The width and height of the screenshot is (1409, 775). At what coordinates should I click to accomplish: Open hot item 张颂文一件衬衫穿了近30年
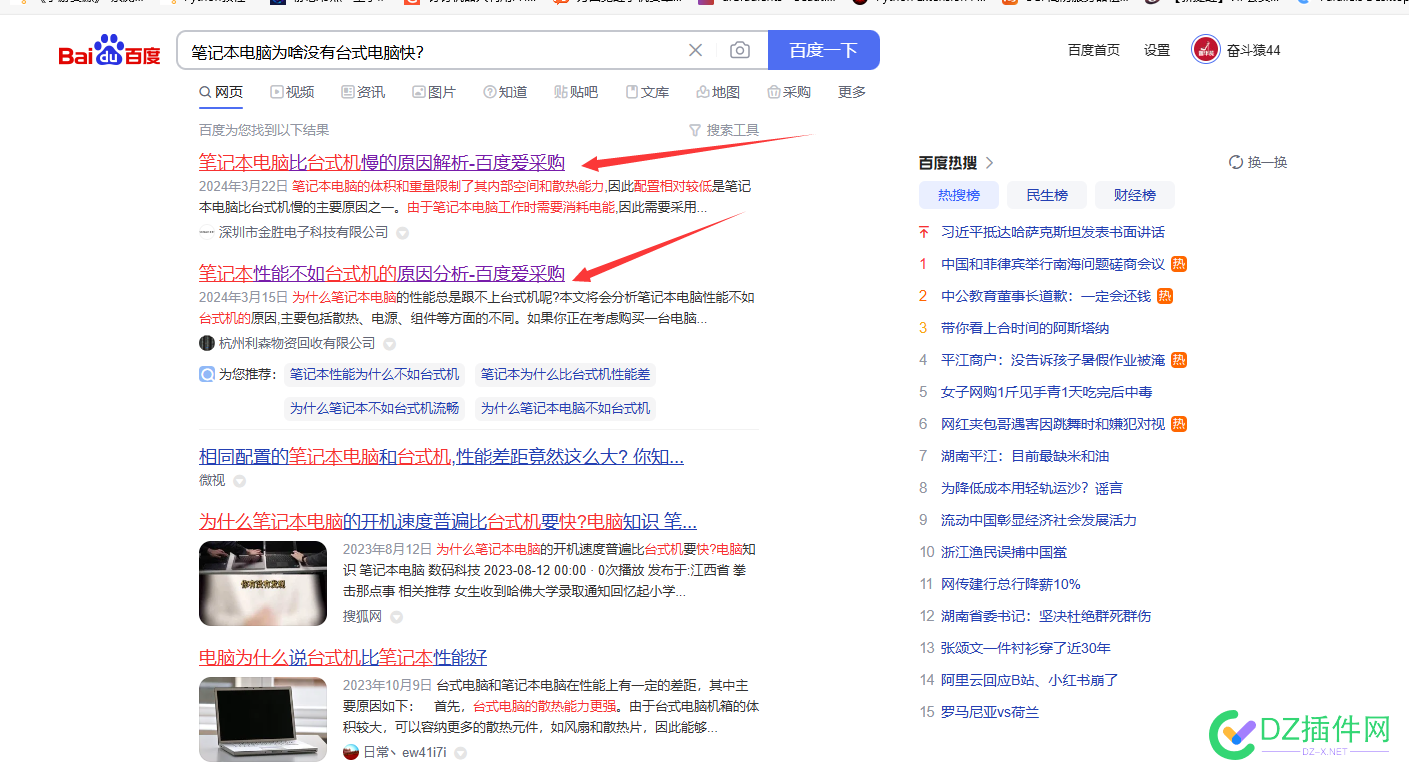click(x=1026, y=648)
